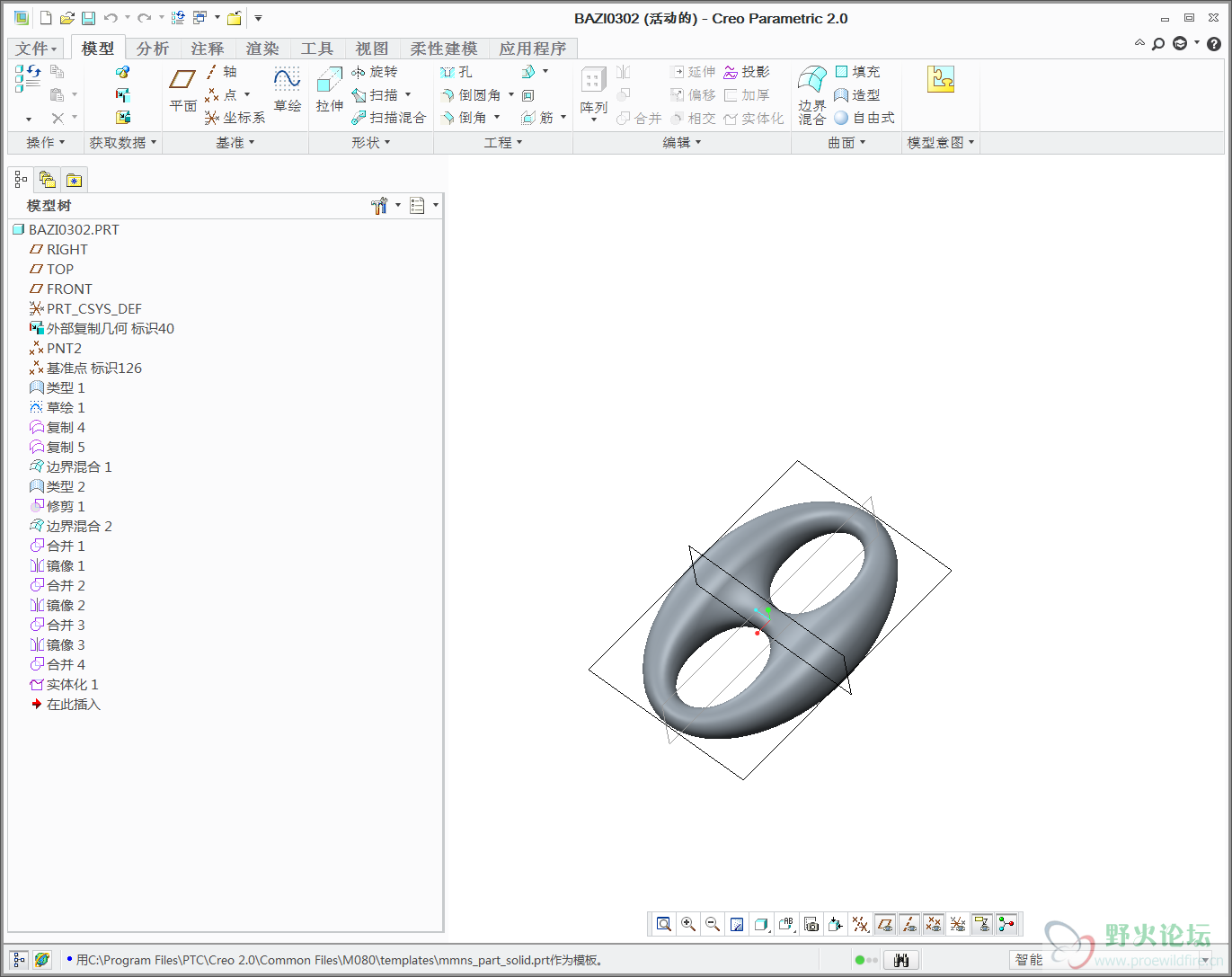Select BAZI0302.PRT in model tree
The width and height of the screenshot is (1232, 977).
tap(65, 229)
